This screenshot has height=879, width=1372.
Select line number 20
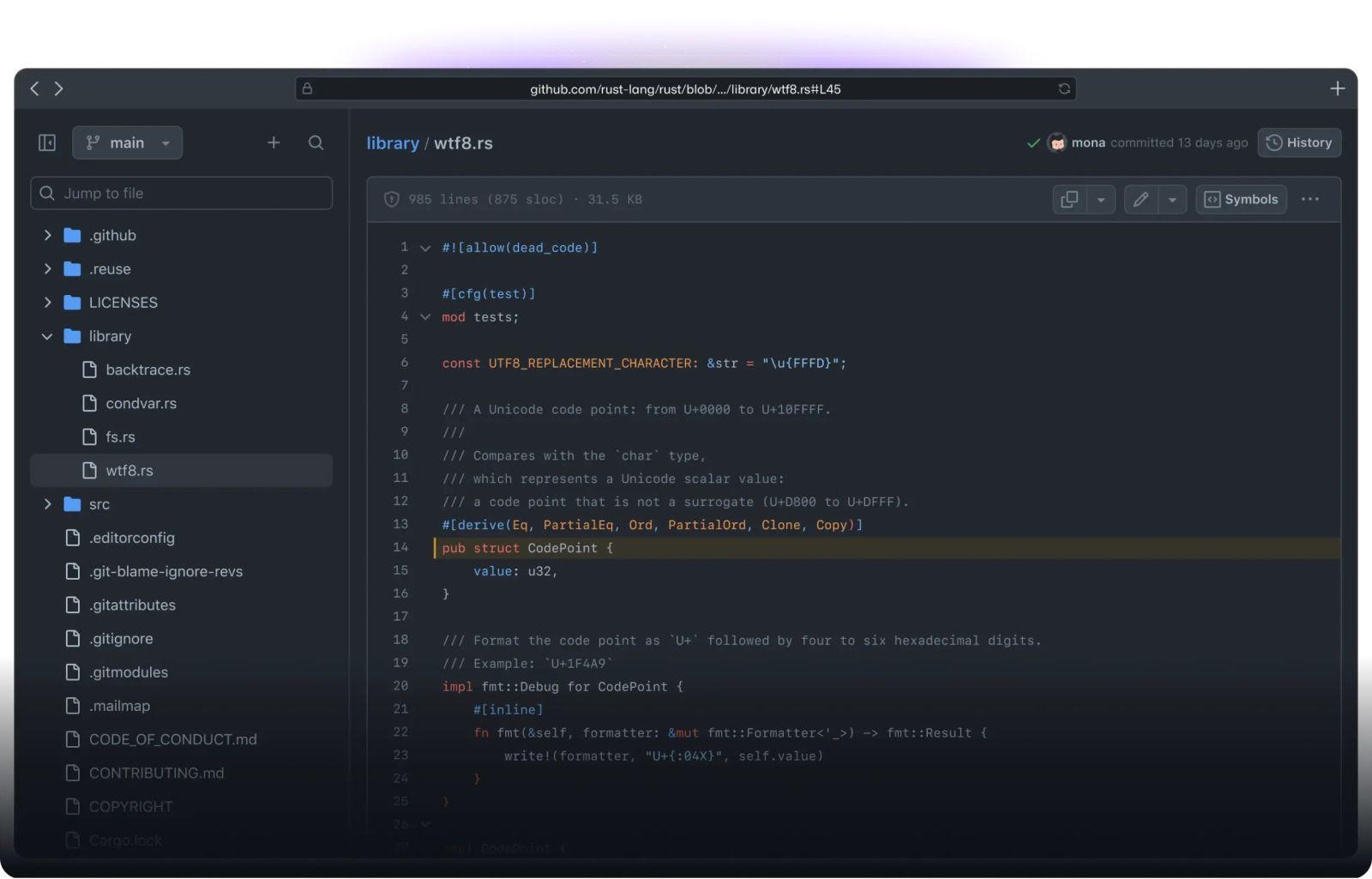point(400,686)
